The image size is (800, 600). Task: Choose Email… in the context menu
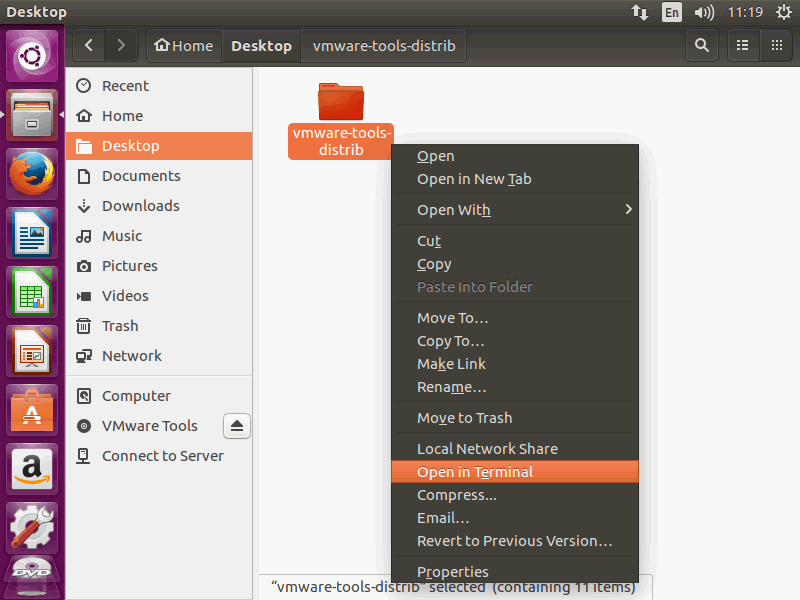515,518
